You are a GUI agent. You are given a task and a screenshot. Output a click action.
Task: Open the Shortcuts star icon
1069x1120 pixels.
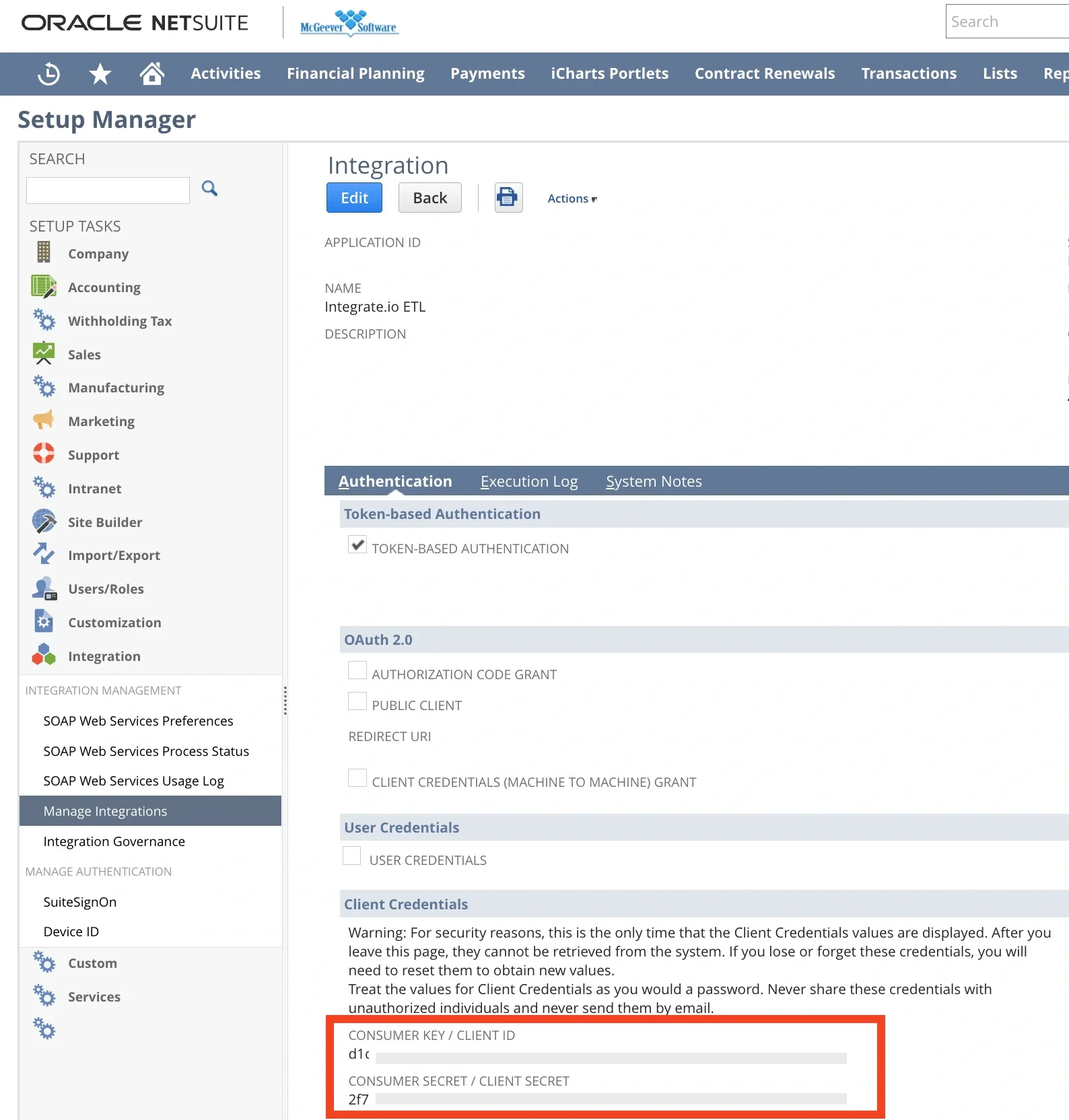[x=100, y=73]
